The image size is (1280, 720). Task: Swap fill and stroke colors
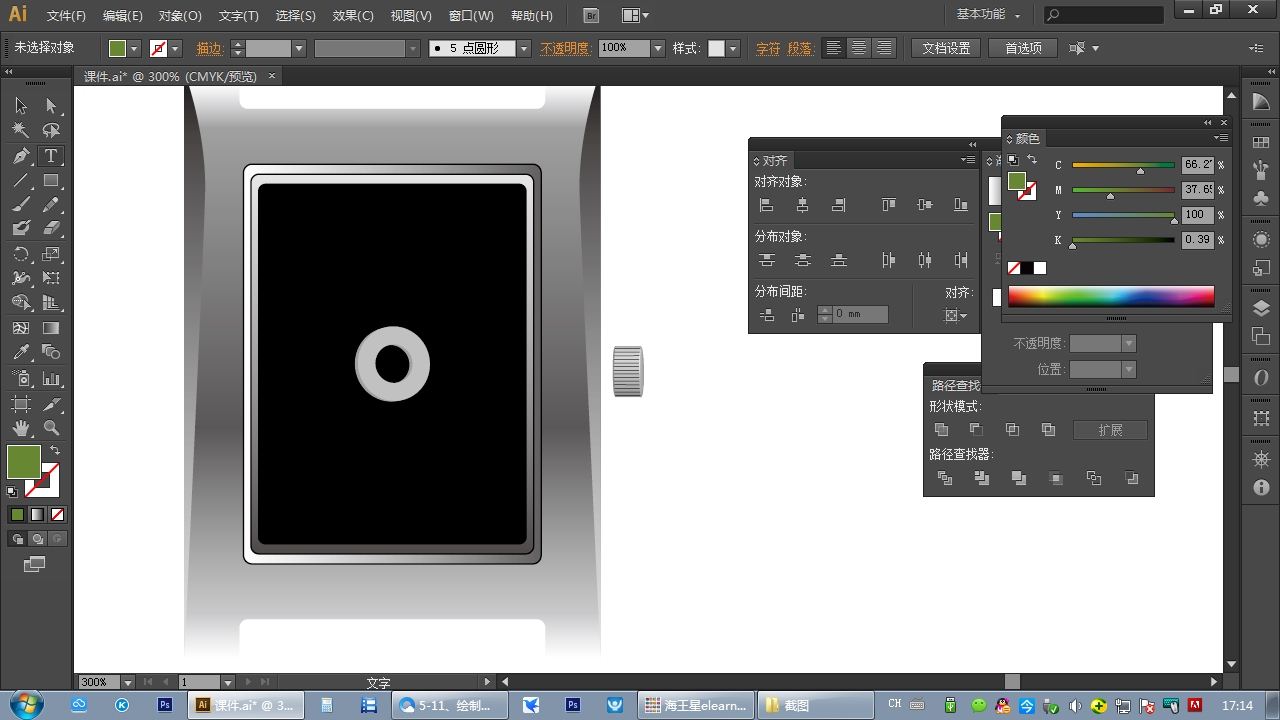(x=55, y=451)
